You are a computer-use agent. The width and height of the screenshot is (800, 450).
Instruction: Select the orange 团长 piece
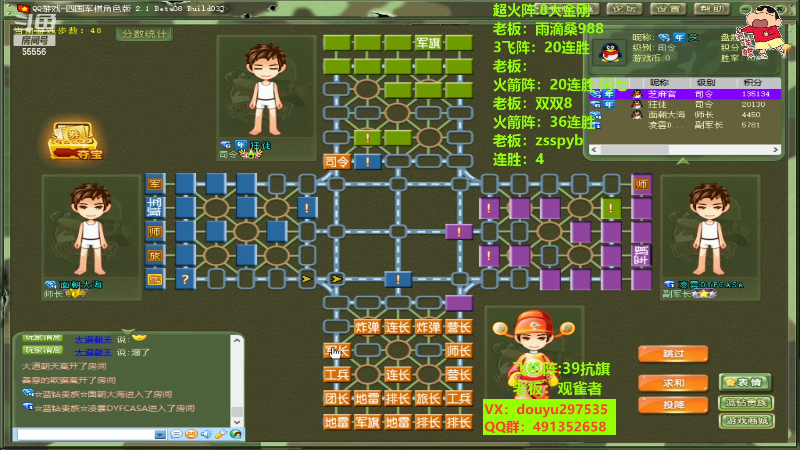coord(337,398)
